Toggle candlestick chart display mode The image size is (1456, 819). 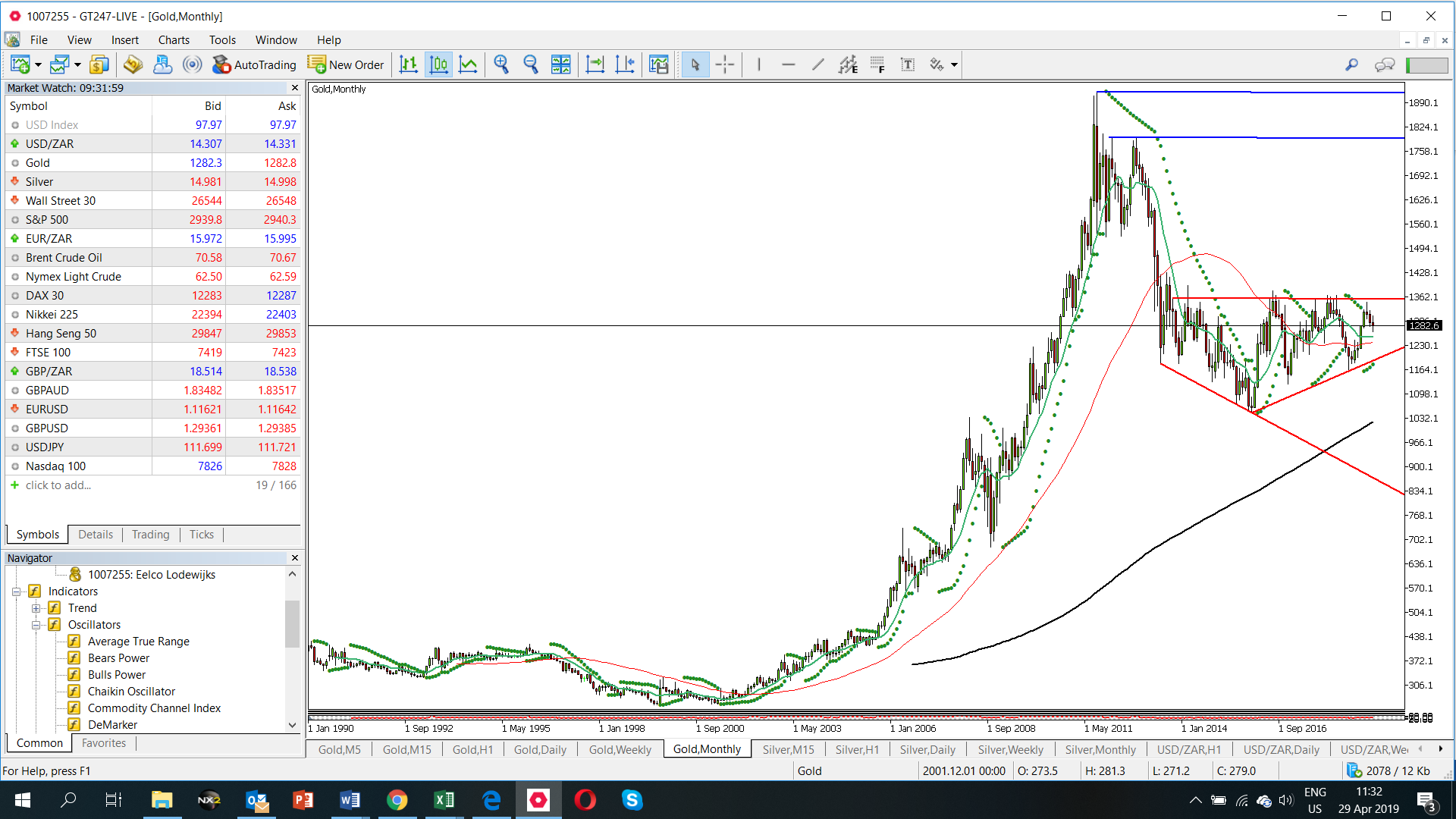(438, 64)
